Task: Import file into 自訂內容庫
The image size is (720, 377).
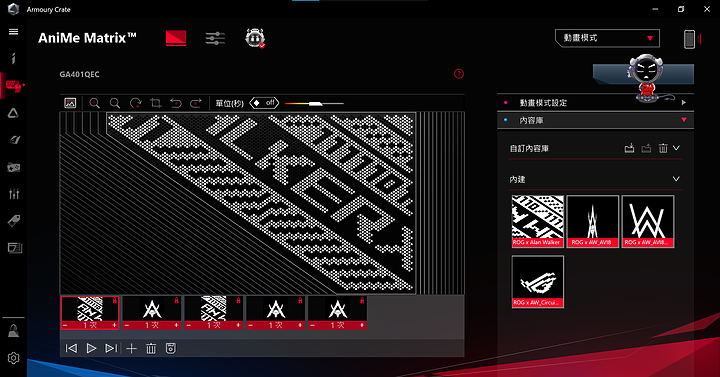Action: point(629,148)
